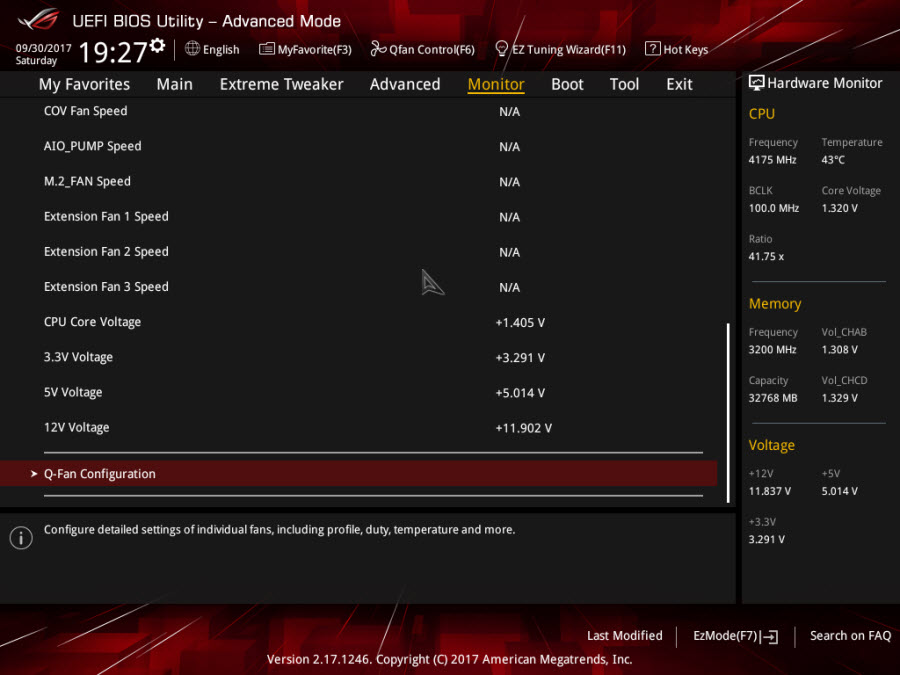Click Ratio 41.75 x value
Viewport: 900px width, 675px height.
[x=766, y=256]
